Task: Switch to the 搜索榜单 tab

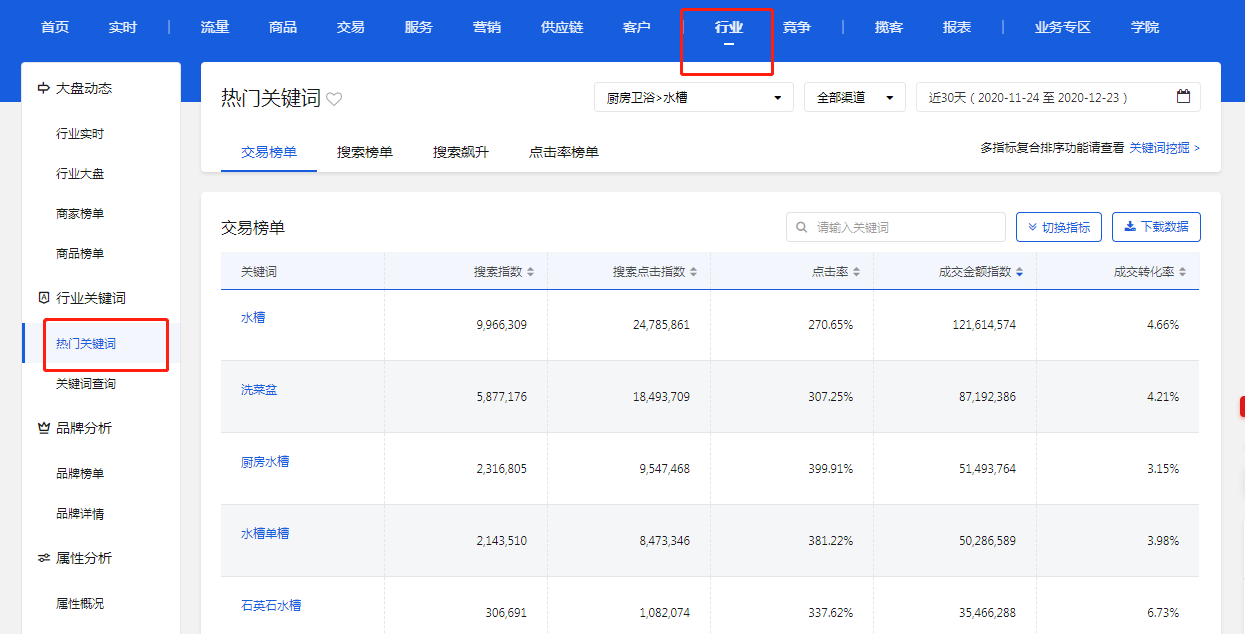Action: [365, 152]
